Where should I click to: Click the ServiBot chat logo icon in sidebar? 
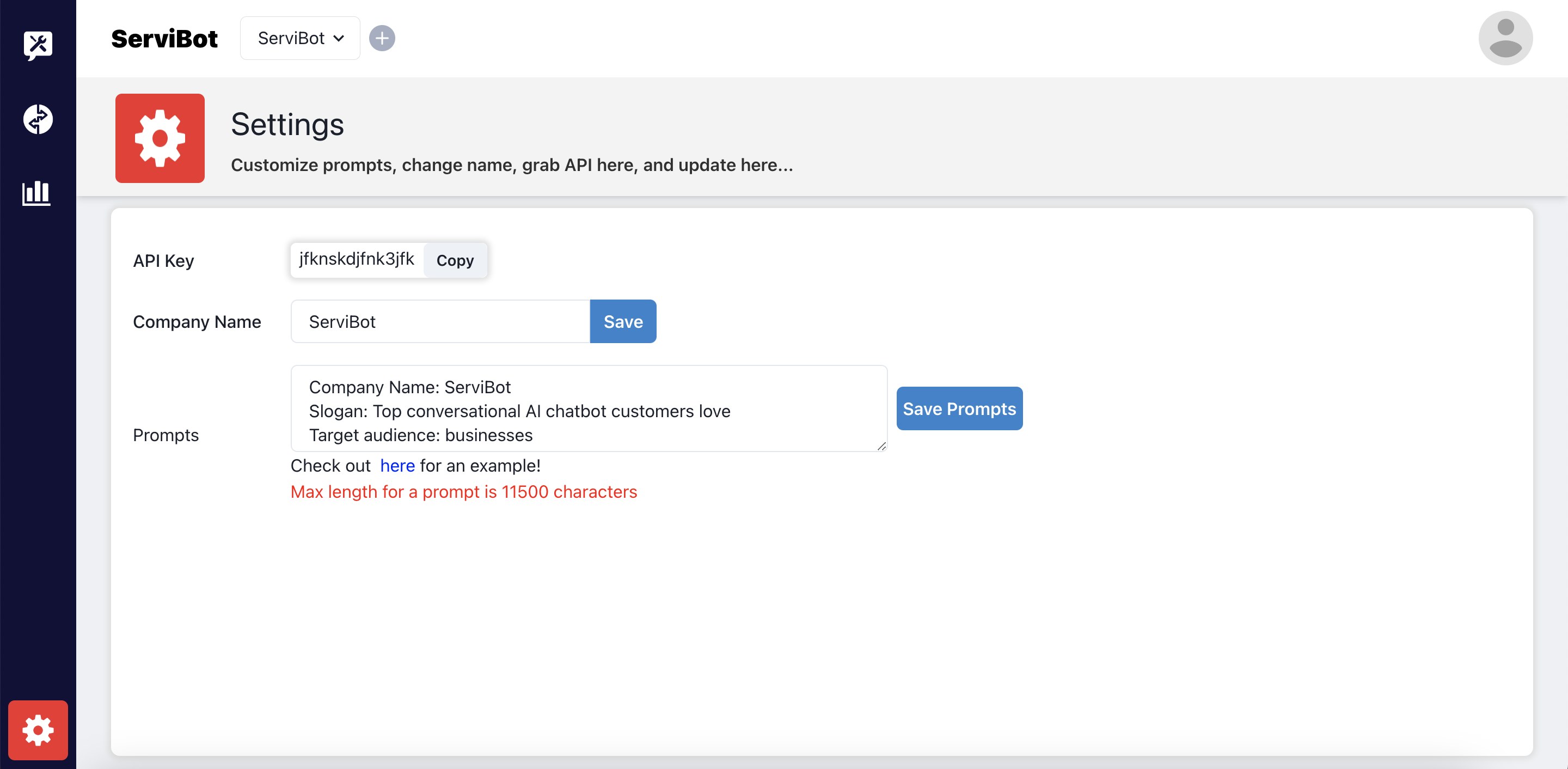(x=38, y=45)
